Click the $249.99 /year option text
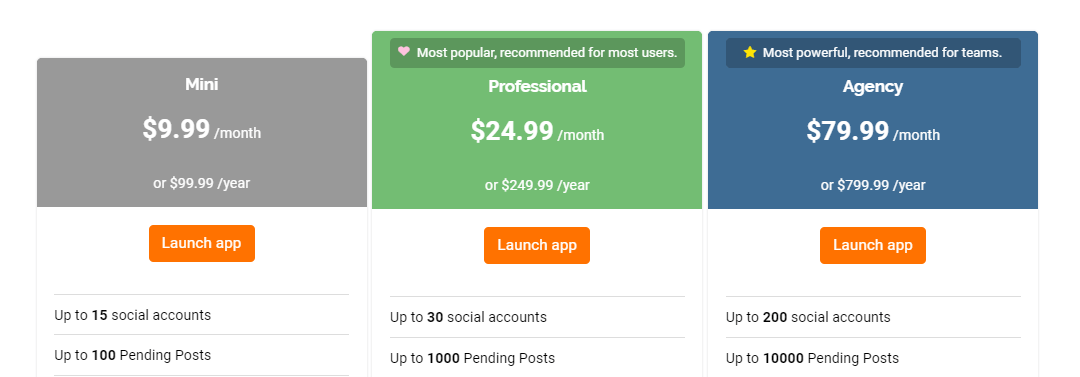The width and height of the screenshot is (1080, 377). coord(537,185)
